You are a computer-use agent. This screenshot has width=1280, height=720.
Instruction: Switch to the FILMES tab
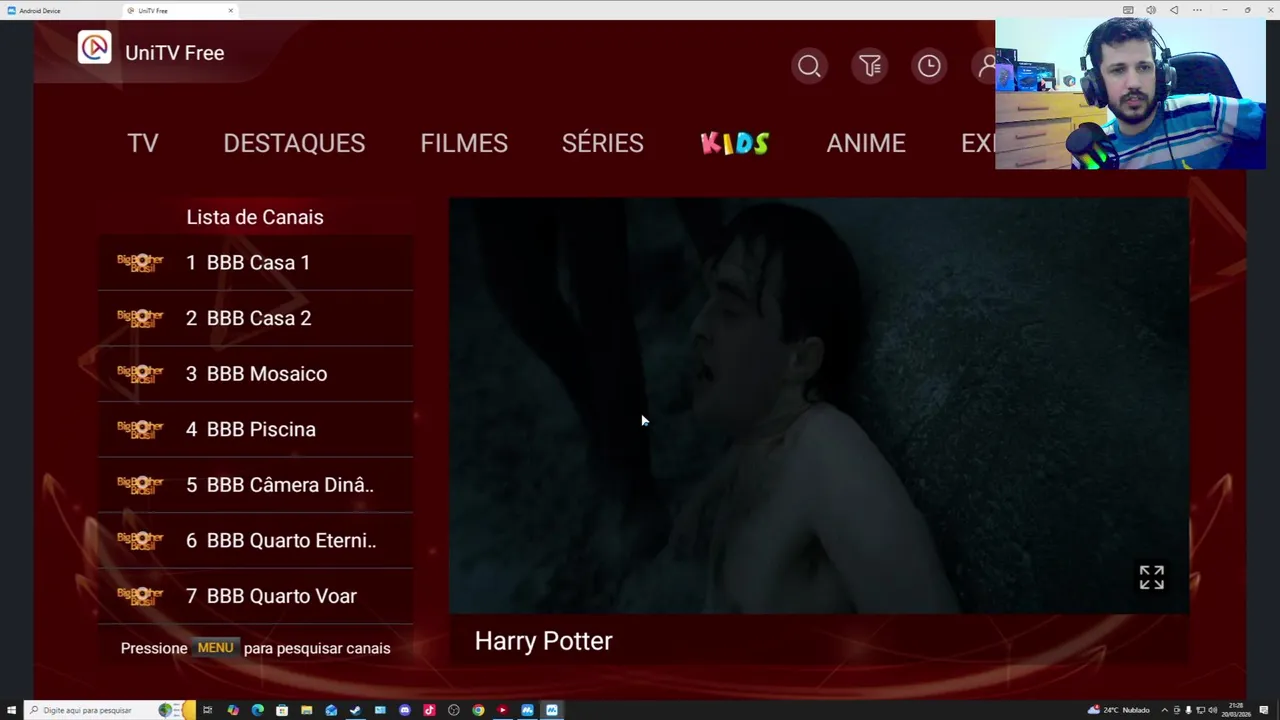[x=464, y=143]
